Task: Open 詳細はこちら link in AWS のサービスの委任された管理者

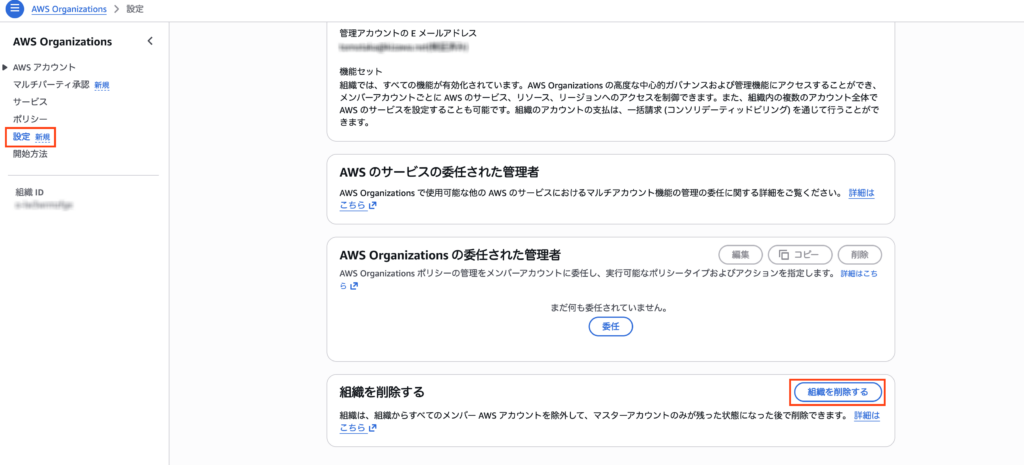Action: tap(861, 192)
